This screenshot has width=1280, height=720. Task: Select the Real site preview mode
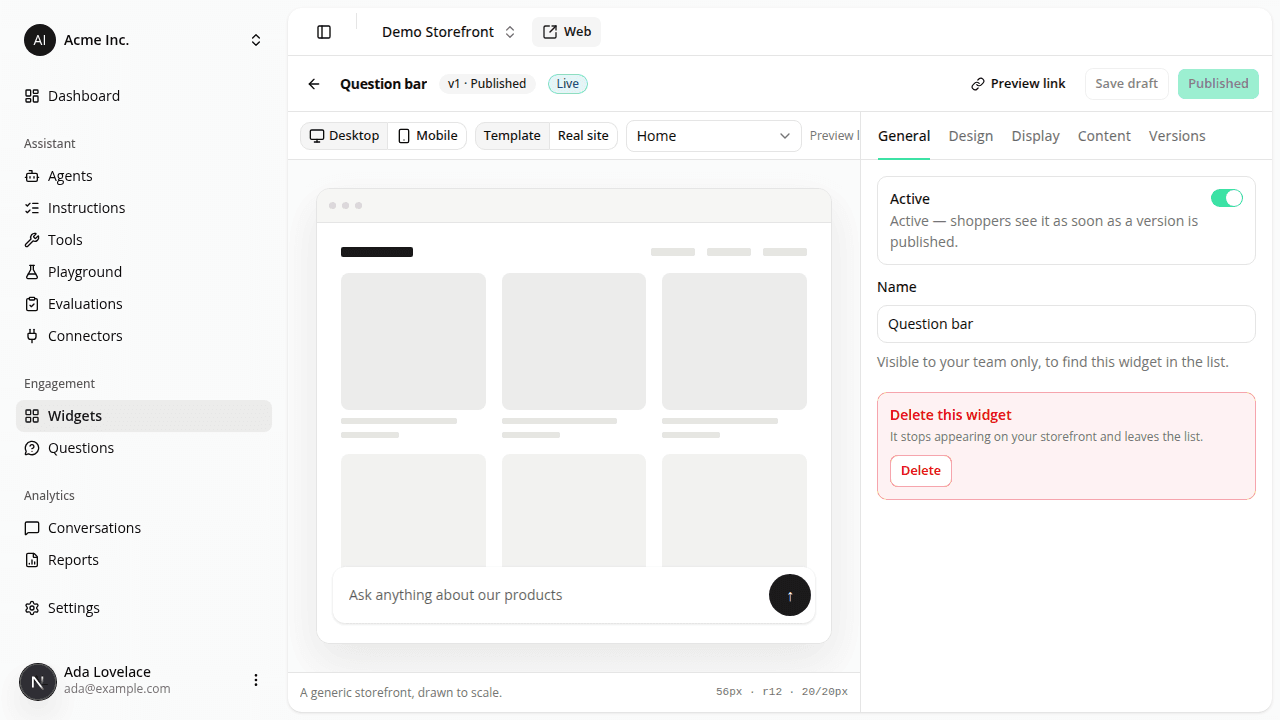tap(583, 136)
